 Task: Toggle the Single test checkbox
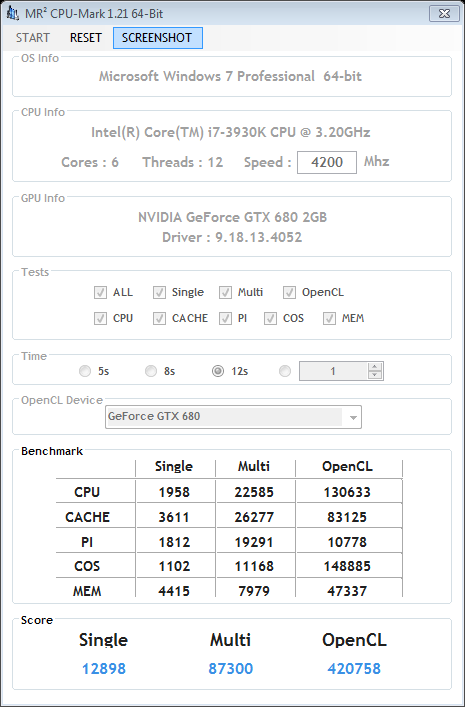point(159,293)
